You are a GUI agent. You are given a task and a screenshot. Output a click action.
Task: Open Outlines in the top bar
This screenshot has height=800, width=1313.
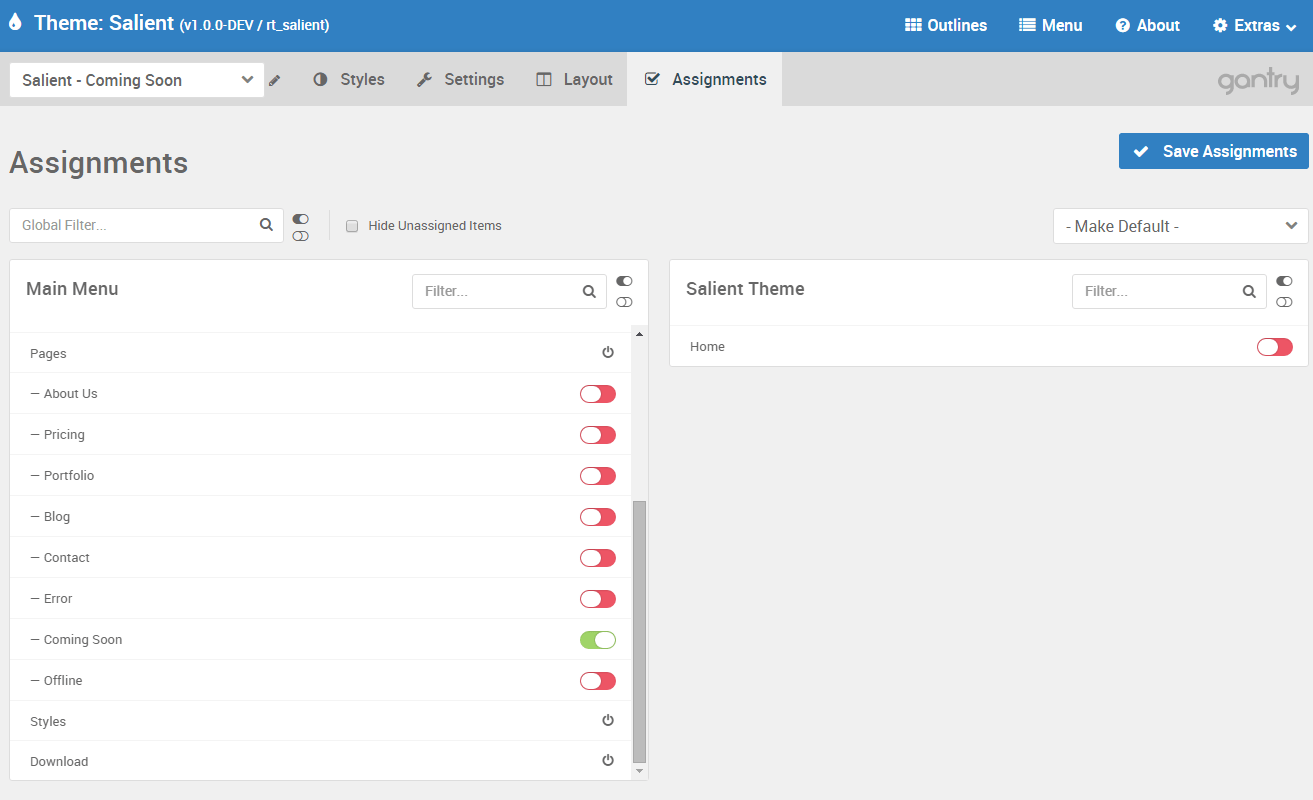coord(946,26)
